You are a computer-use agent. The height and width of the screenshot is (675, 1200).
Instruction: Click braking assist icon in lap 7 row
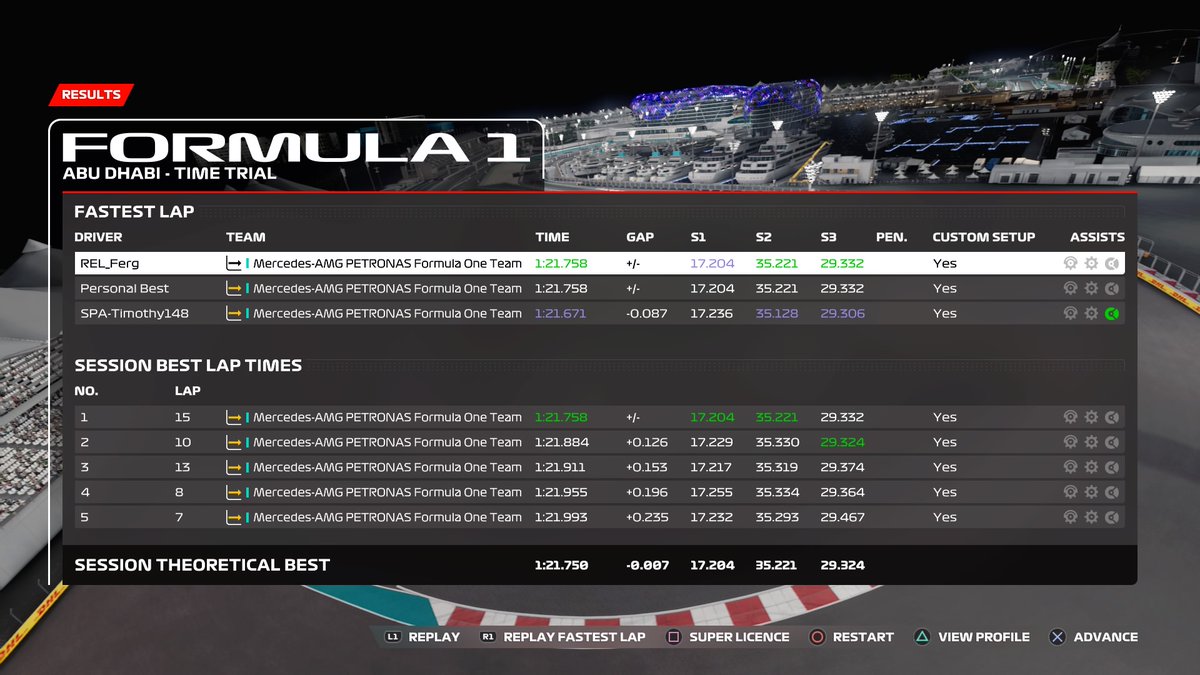(1112, 517)
